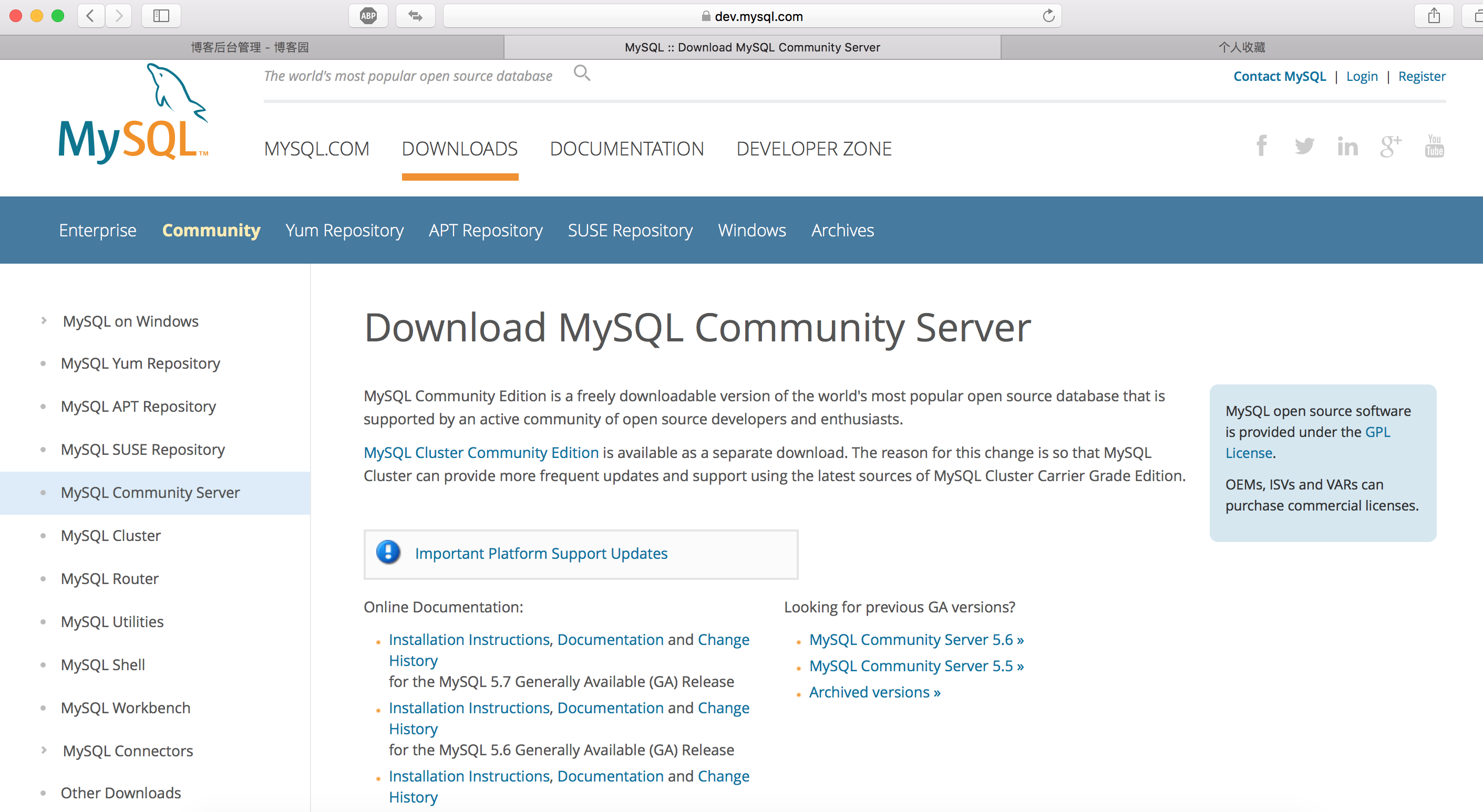Open the MySQL Cluster Community Edition link

pyautogui.click(x=481, y=452)
